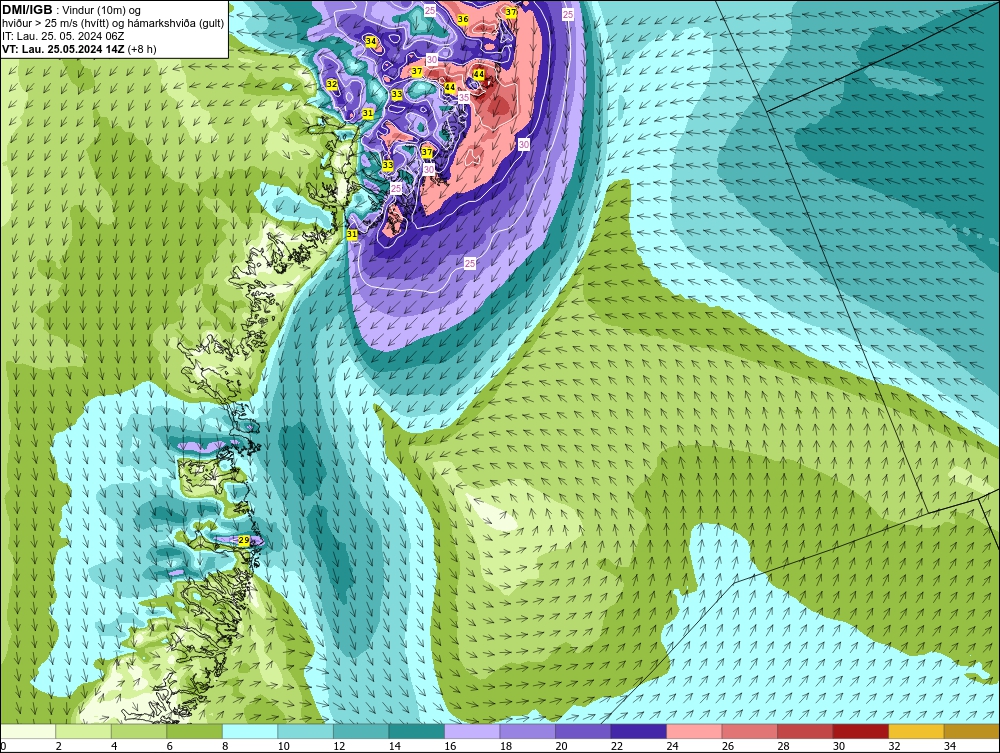1000x753 pixels.
Task: Click the yellow '29' gust label
Action: pyautogui.click(x=244, y=540)
